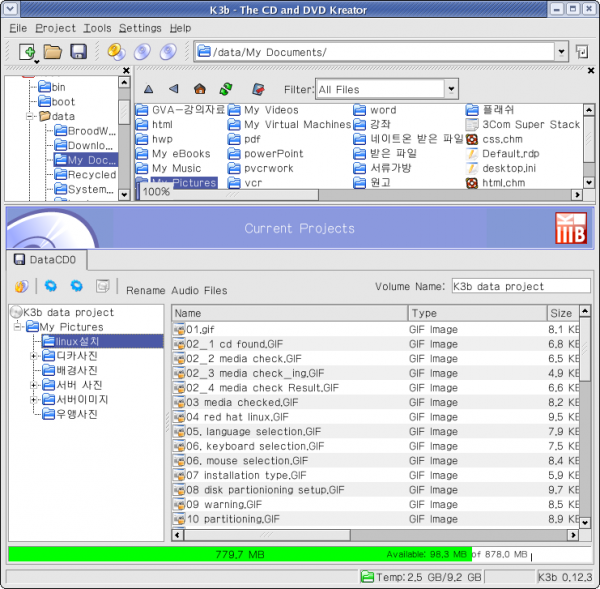The image size is (600, 589).
Task: Select the Default.rdp file
Action: 502,154
